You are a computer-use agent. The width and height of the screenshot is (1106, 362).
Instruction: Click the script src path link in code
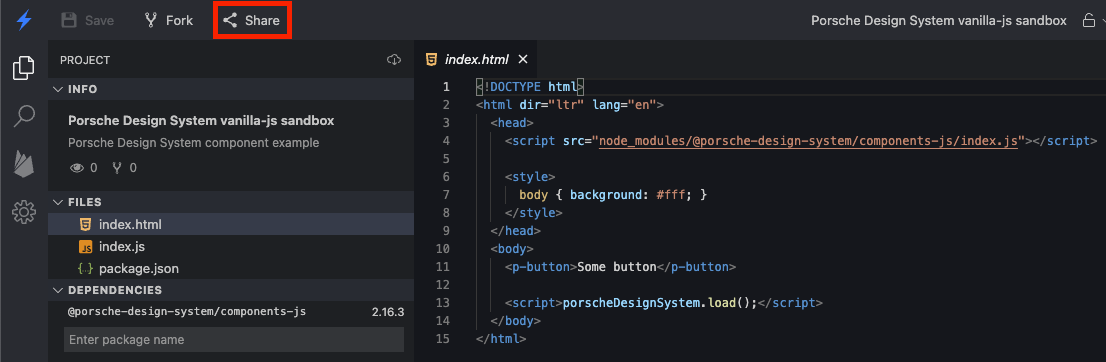click(x=808, y=140)
